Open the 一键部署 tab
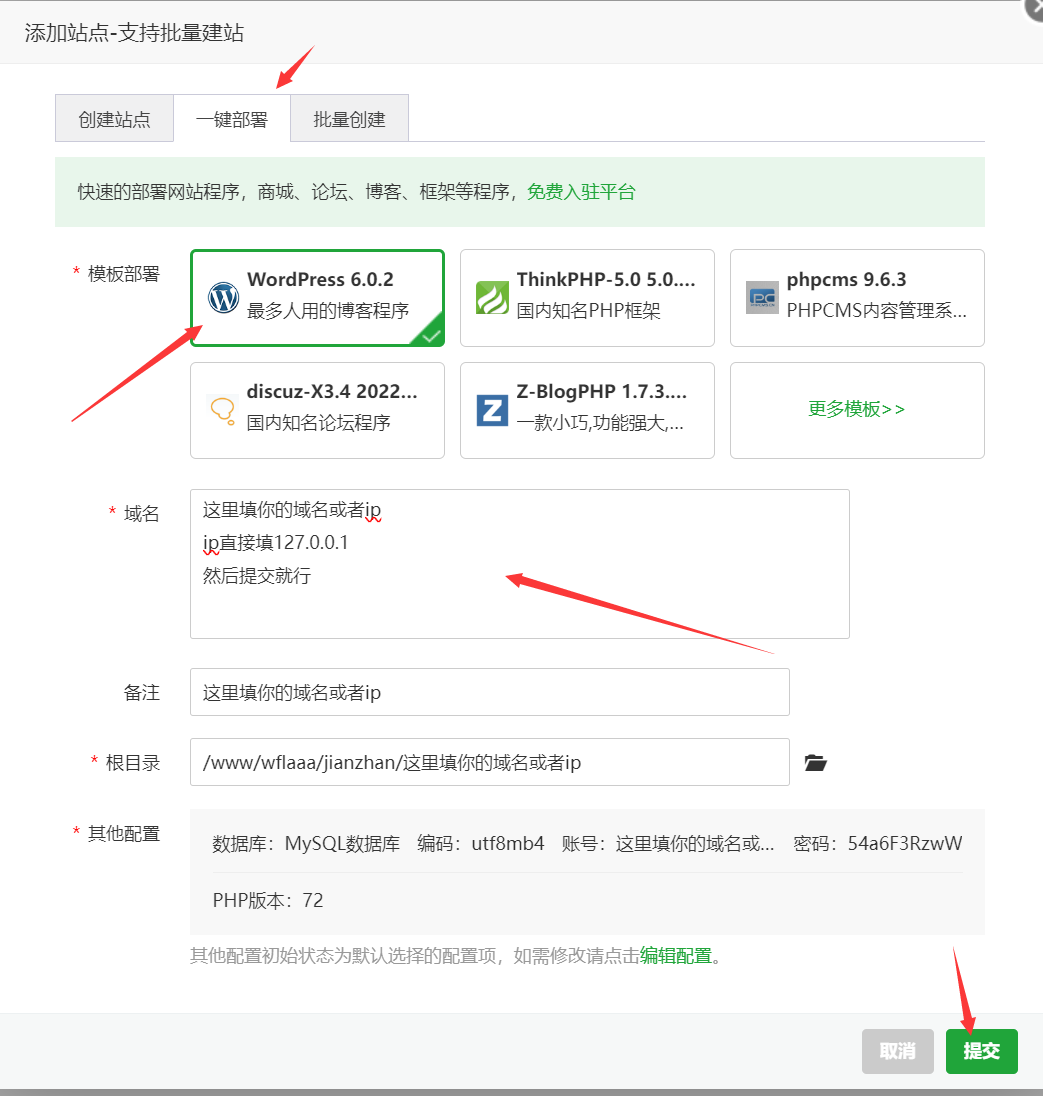 tap(232, 119)
